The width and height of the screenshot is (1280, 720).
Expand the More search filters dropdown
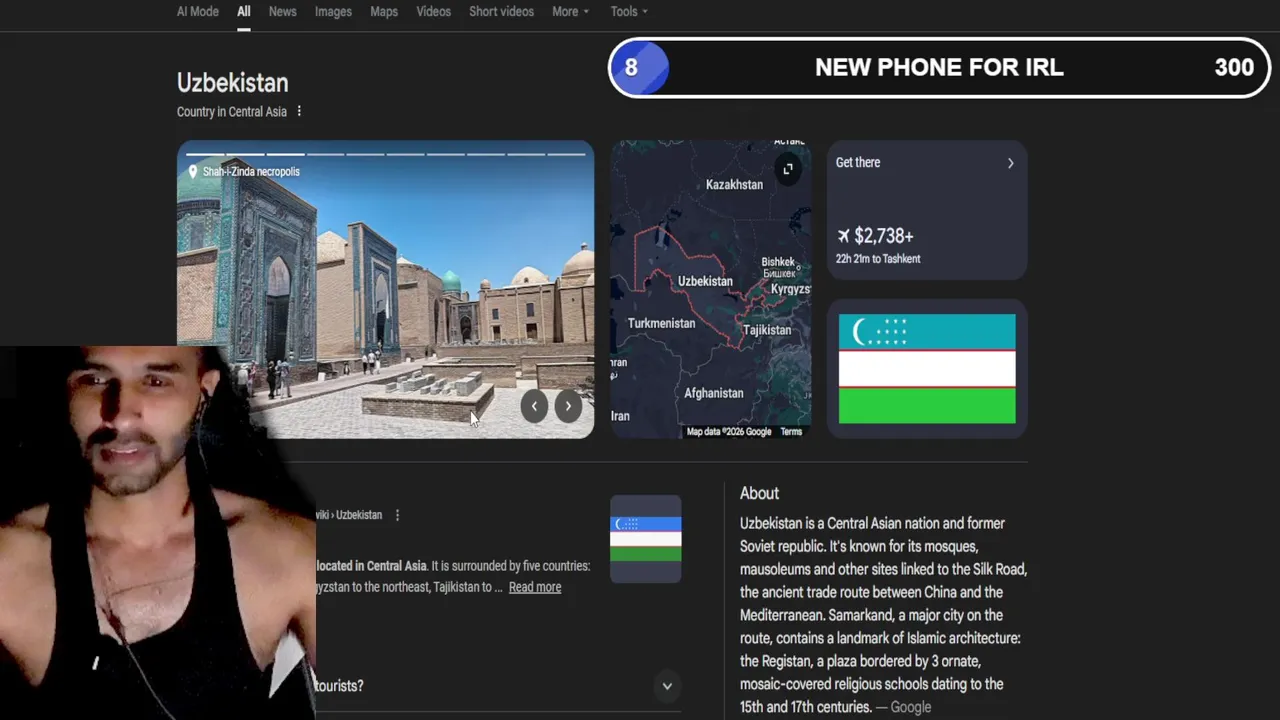[570, 12]
